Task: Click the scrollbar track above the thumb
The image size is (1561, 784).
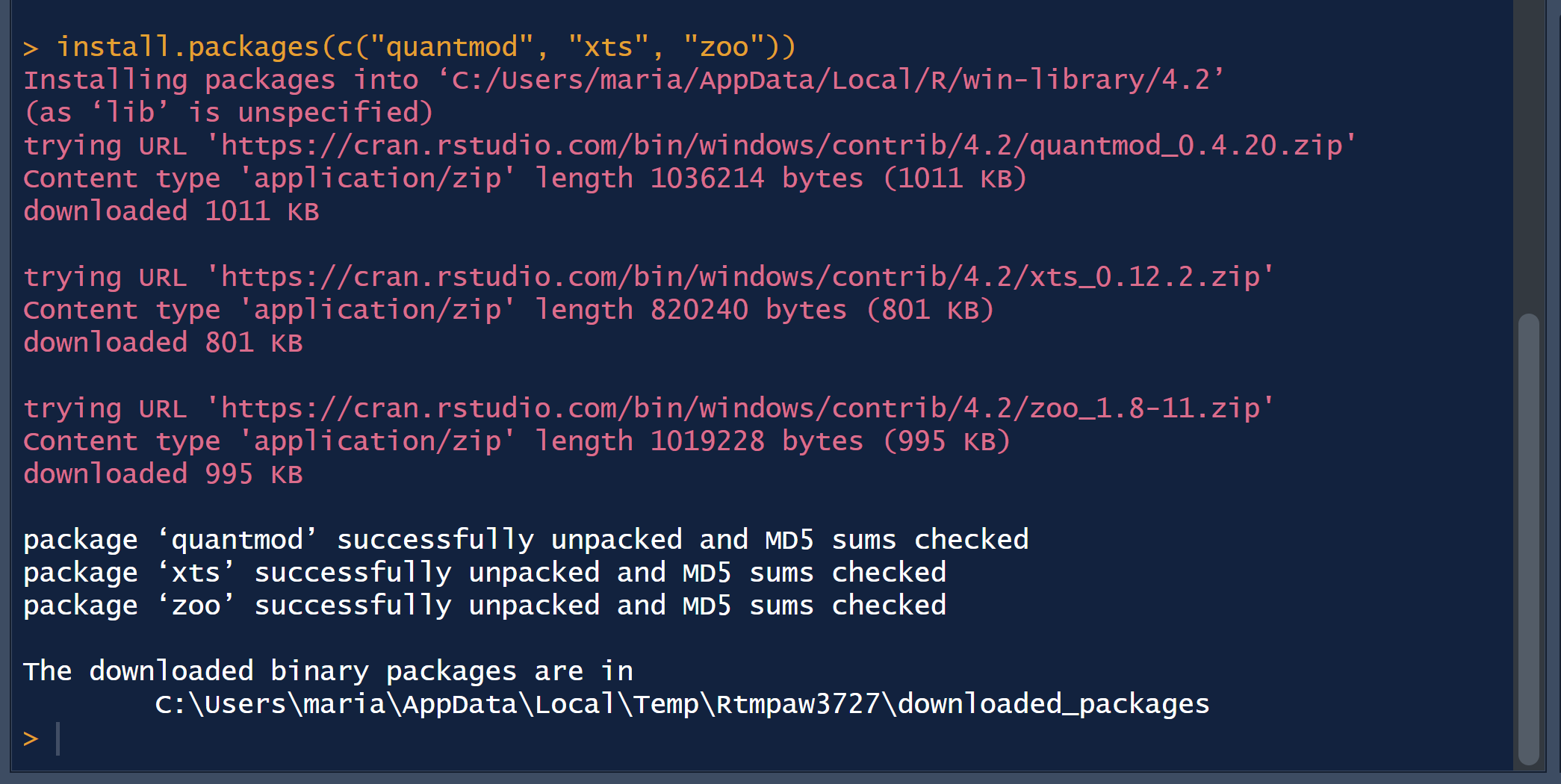Action: (x=1529, y=157)
